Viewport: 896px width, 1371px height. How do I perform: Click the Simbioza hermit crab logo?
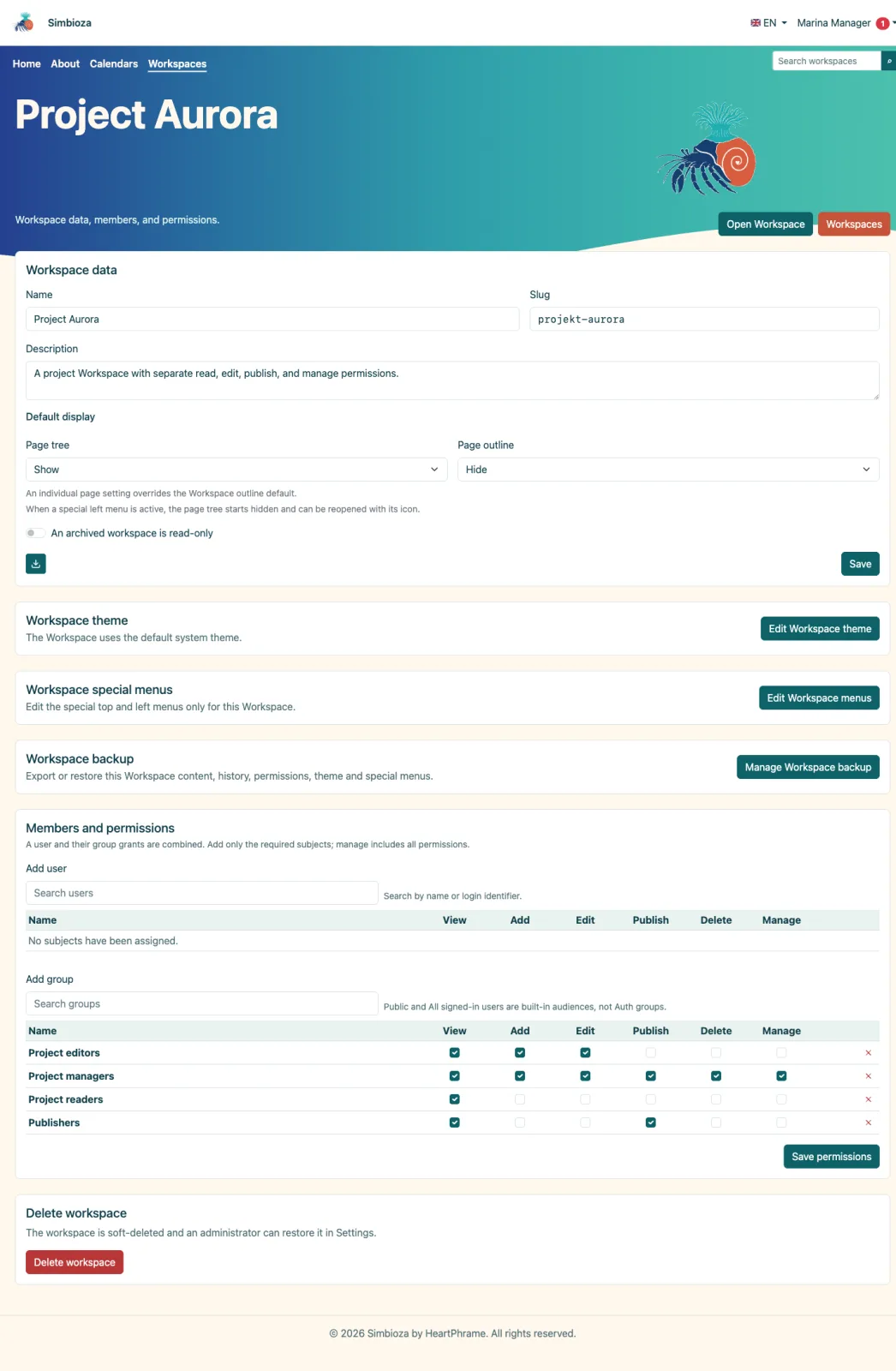(x=25, y=22)
